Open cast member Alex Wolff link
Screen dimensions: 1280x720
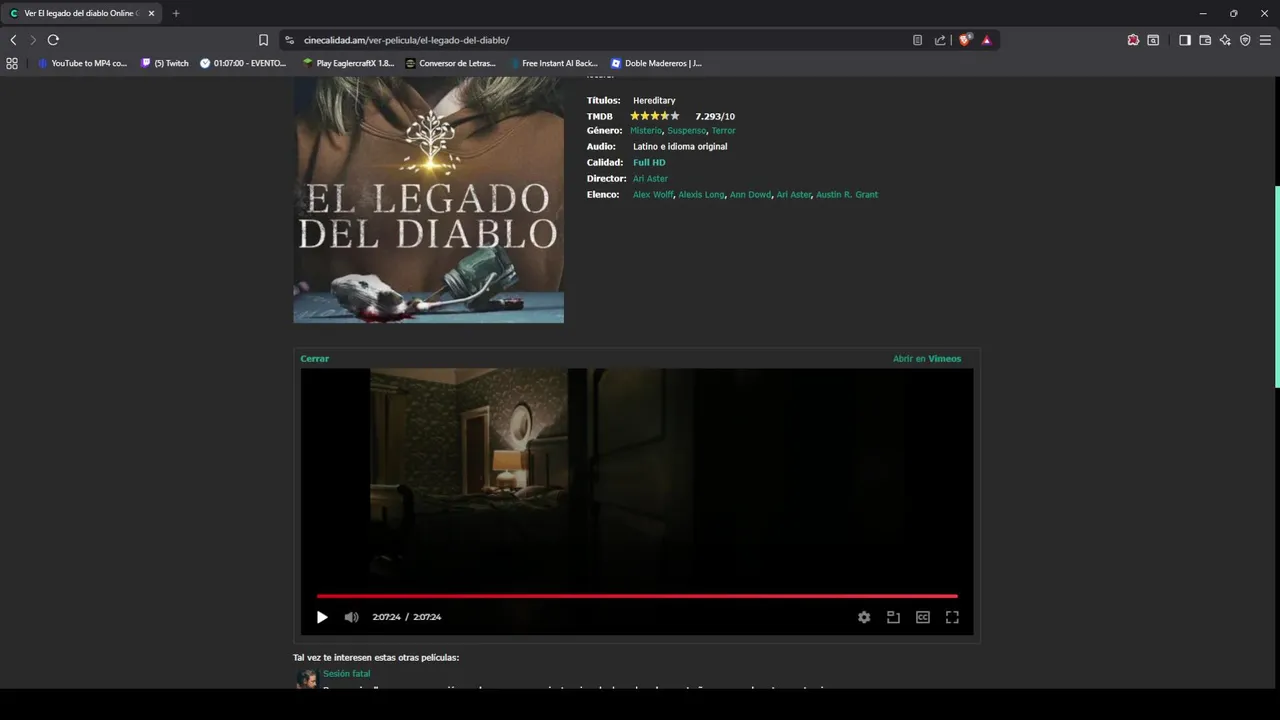653,194
